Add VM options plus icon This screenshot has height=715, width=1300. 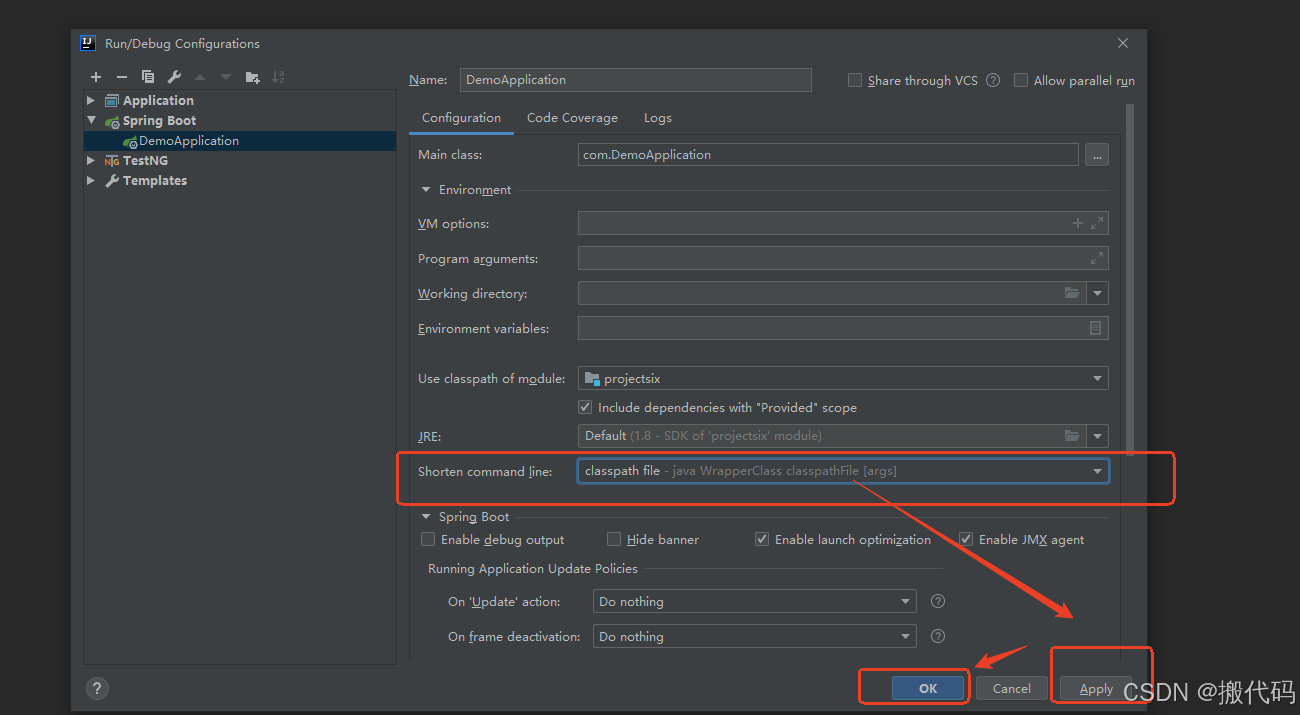(1078, 224)
